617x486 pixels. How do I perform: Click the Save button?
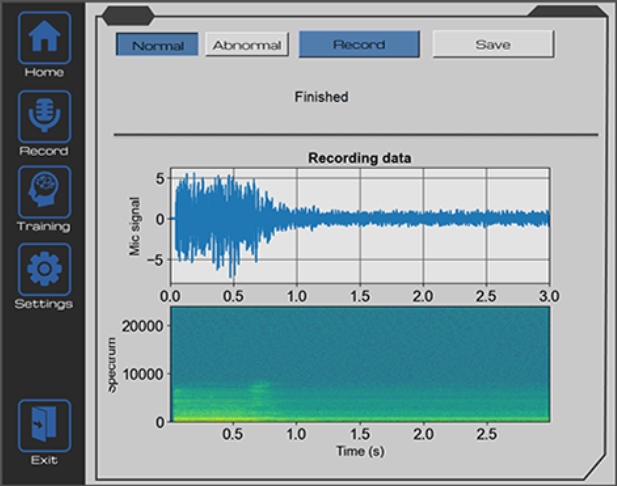tap(492, 44)
